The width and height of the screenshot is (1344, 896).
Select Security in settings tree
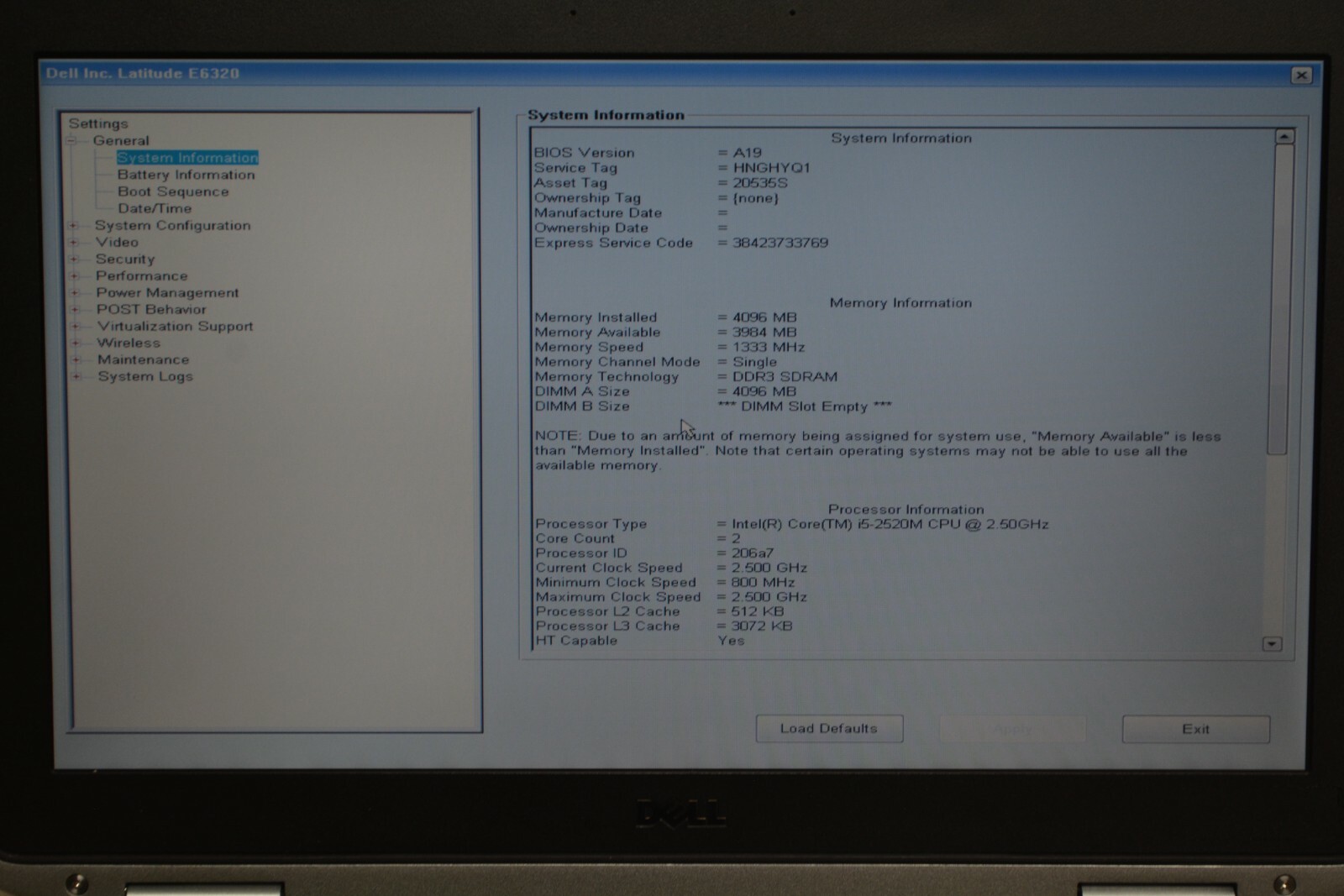(x=125, y=259)
